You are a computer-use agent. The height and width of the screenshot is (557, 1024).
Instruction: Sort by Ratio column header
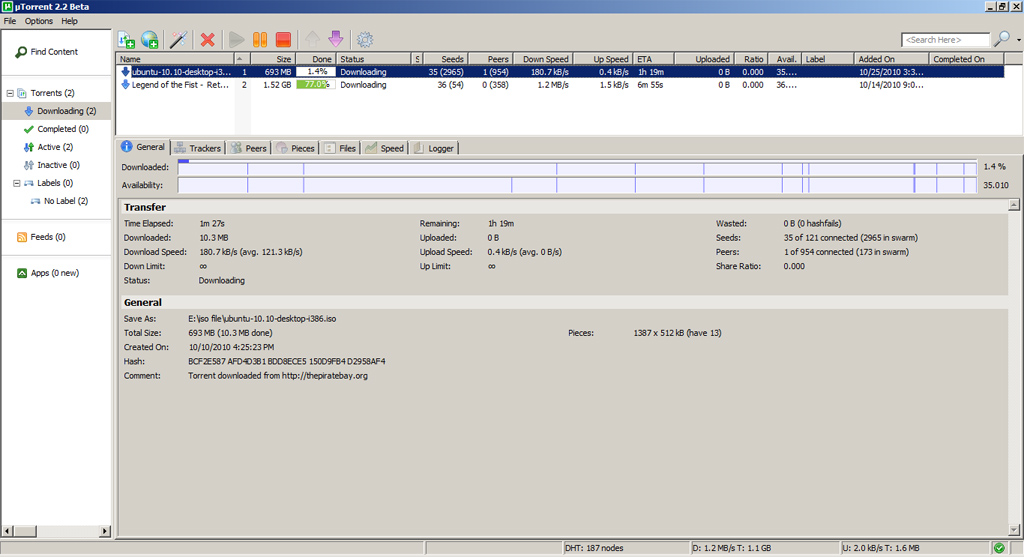pyautogui.click(x=751, y=59)
